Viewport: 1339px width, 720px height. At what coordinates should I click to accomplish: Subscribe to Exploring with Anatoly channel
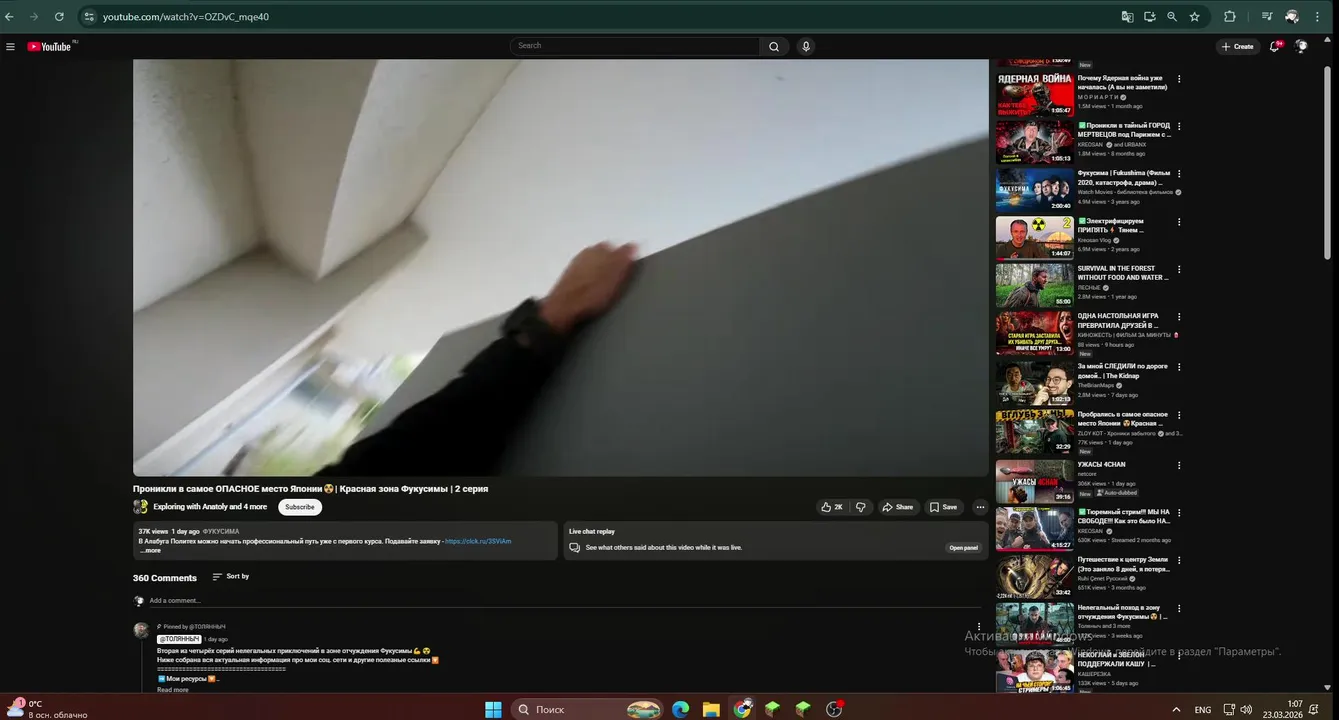click(x=300, y=507)
